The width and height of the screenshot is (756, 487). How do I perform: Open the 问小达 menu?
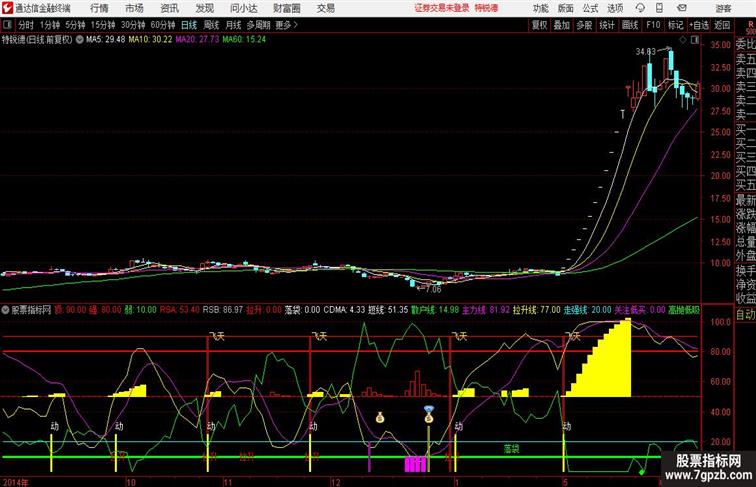pyautogui.click(x=243, y=8)
